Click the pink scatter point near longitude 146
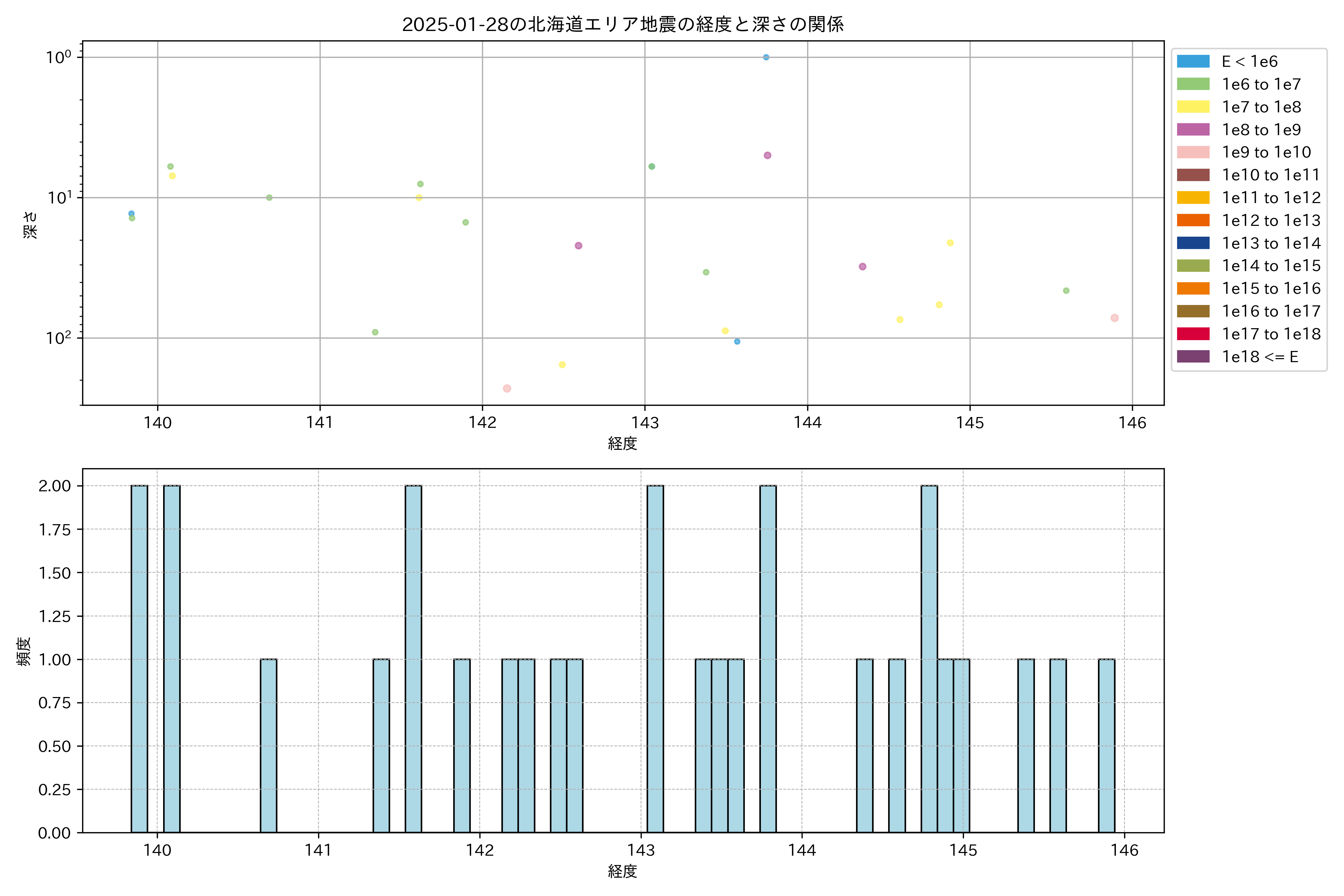Viewport: 1344px width, 896px height. click(1114, 318)
